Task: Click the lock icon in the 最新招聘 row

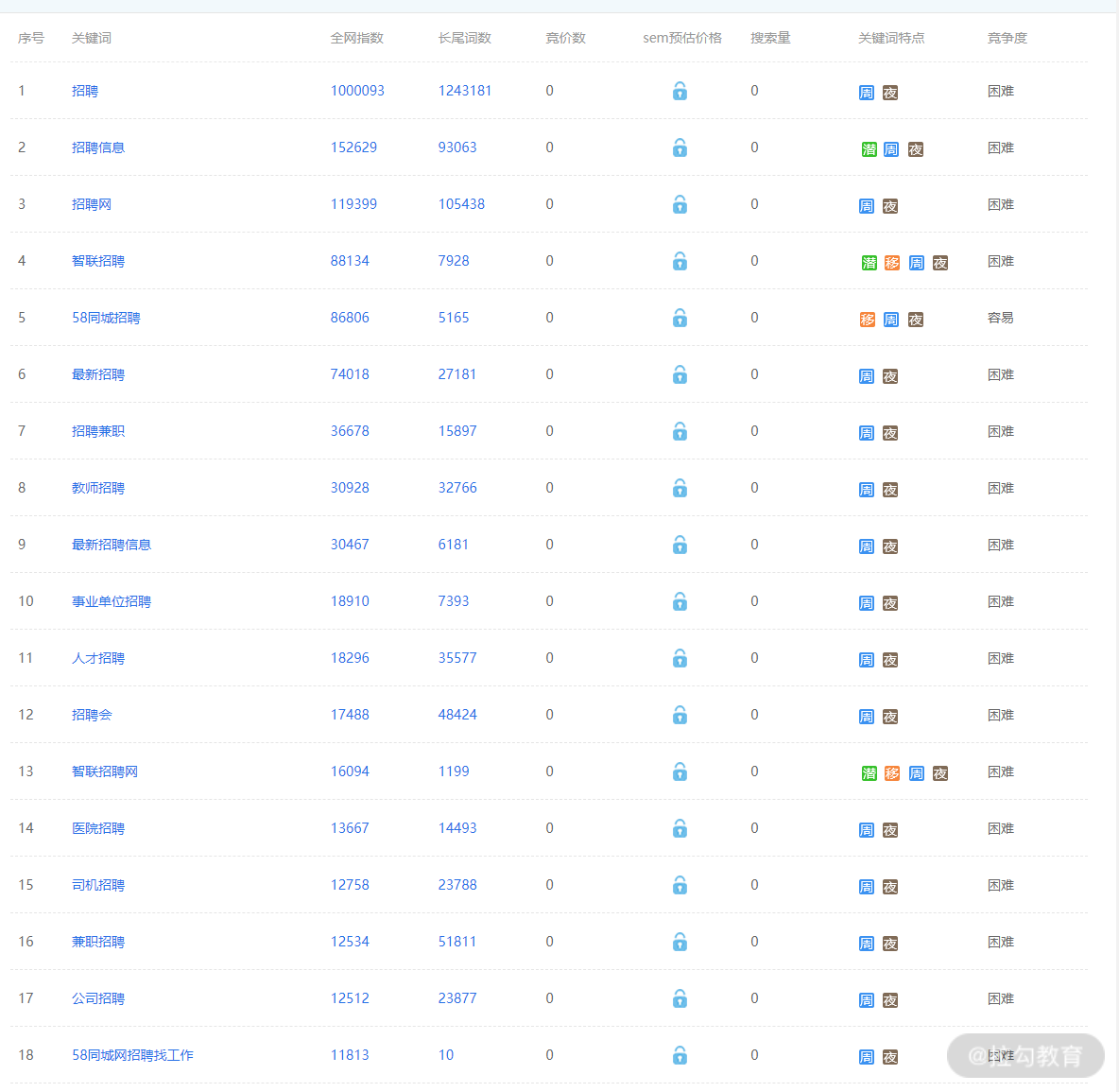Action: 680,374
